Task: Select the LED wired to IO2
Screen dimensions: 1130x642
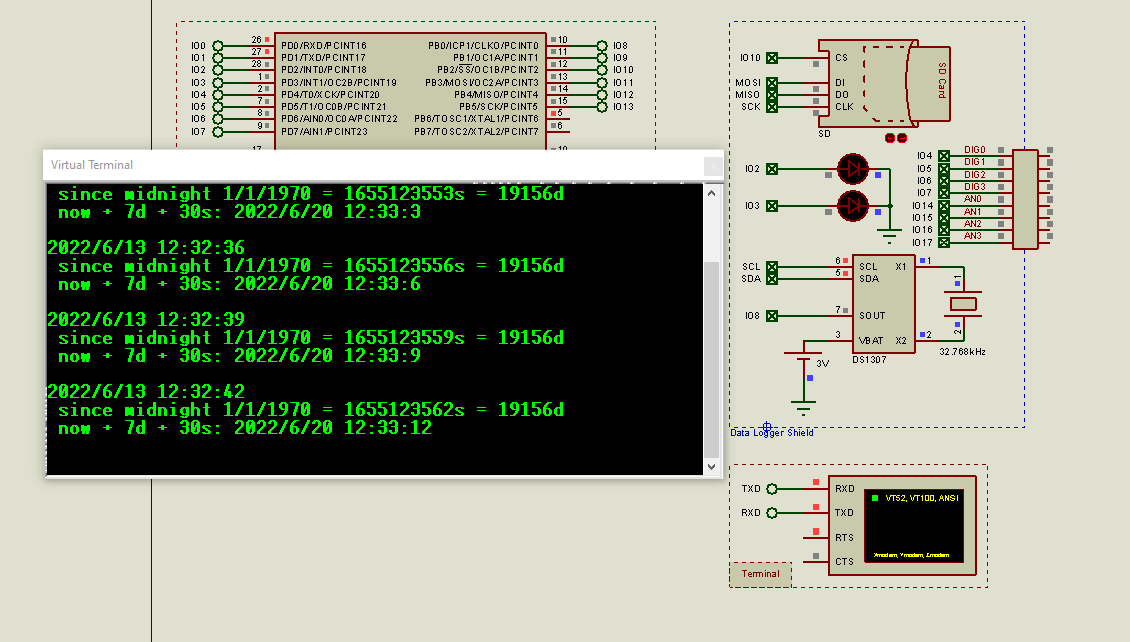Action: [x=853, y=169]
